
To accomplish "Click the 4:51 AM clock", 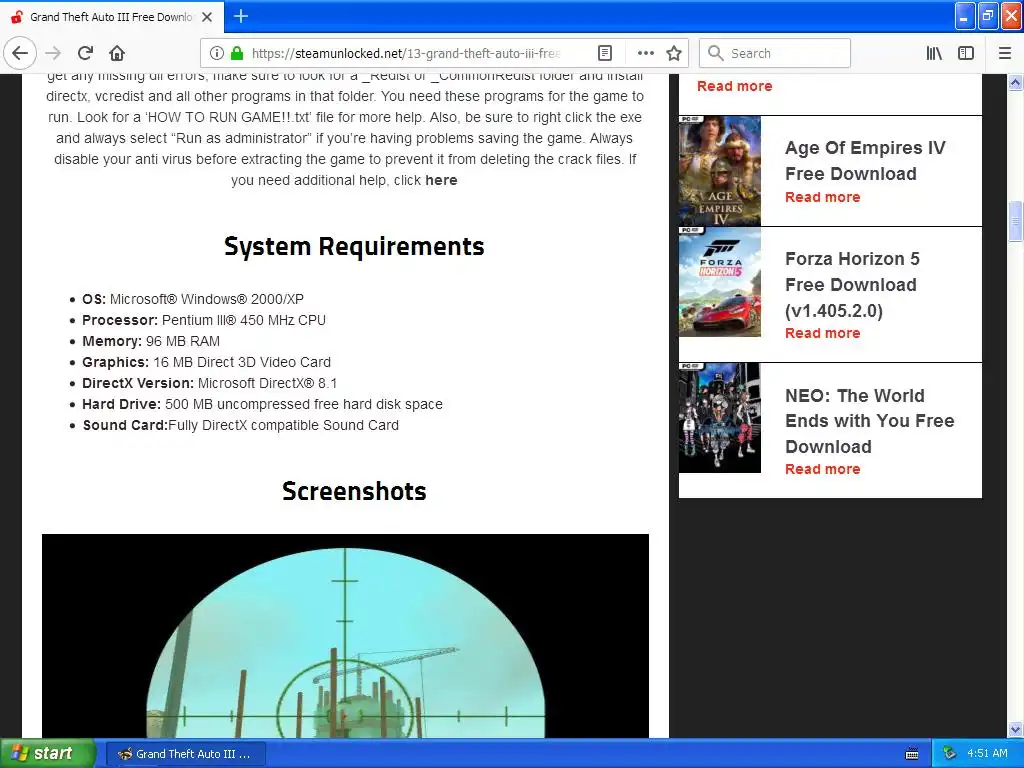I will coord(987,753).
